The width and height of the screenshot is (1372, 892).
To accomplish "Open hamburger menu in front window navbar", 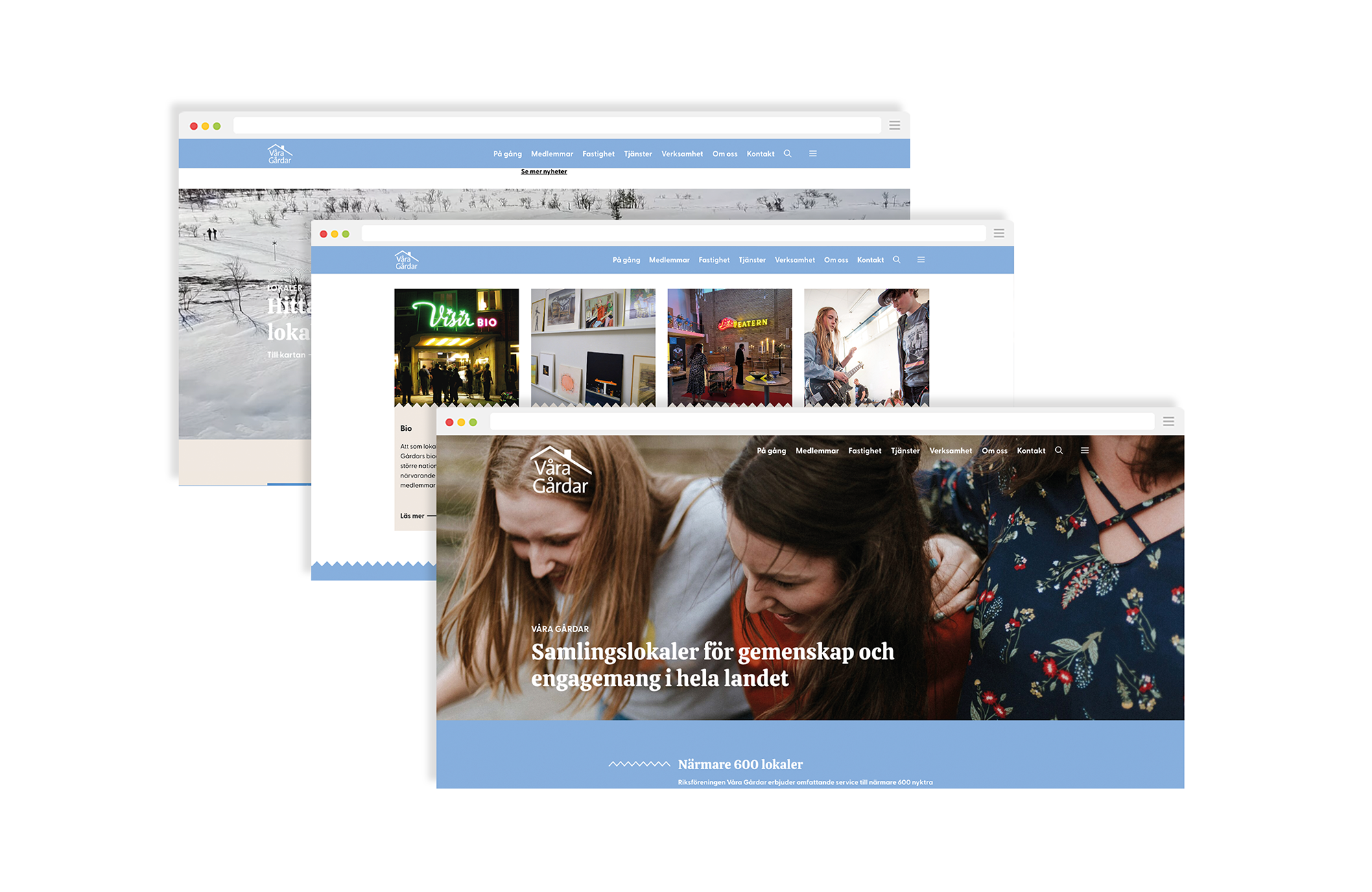I will (x=1085, y=451).
